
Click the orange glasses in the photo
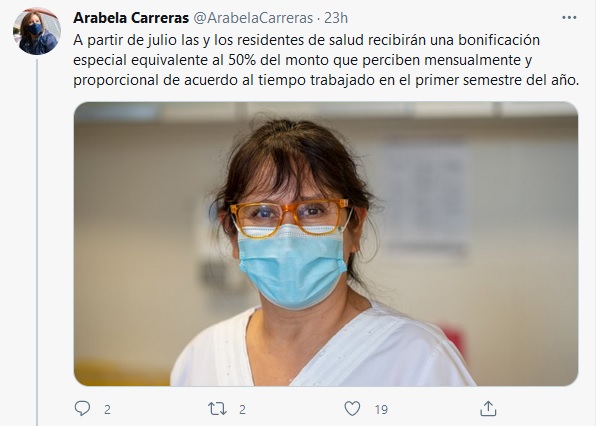[290, 217]
